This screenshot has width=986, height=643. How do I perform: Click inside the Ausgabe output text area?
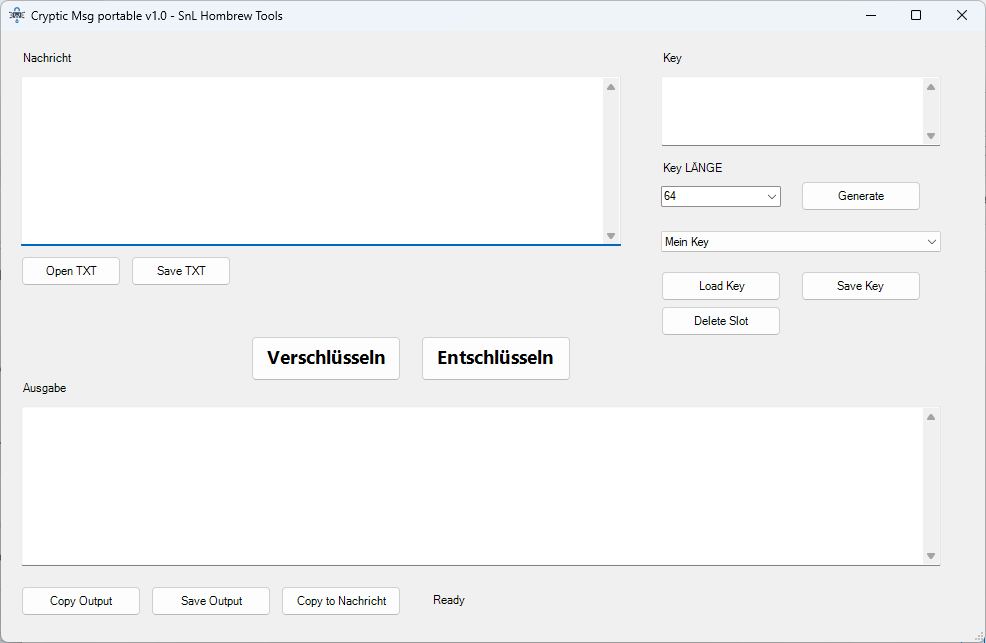(x=472, y=486)
